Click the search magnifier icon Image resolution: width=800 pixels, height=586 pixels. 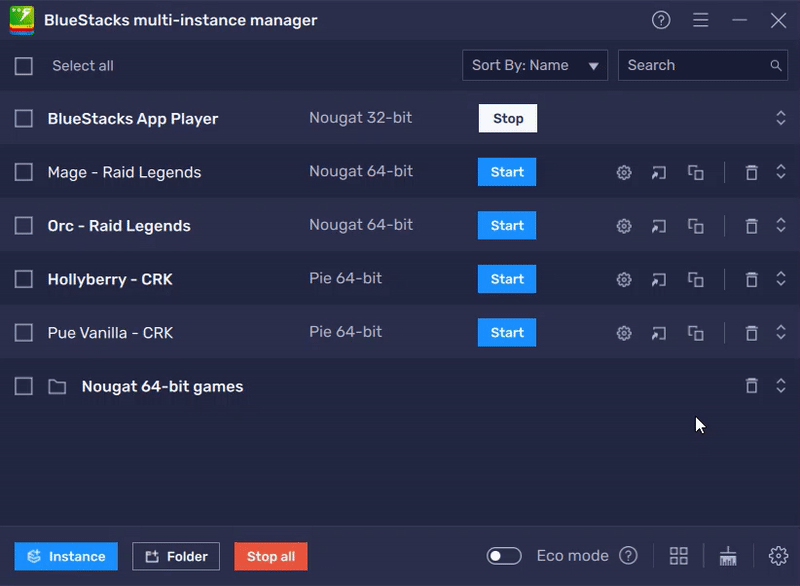(776, 65)
